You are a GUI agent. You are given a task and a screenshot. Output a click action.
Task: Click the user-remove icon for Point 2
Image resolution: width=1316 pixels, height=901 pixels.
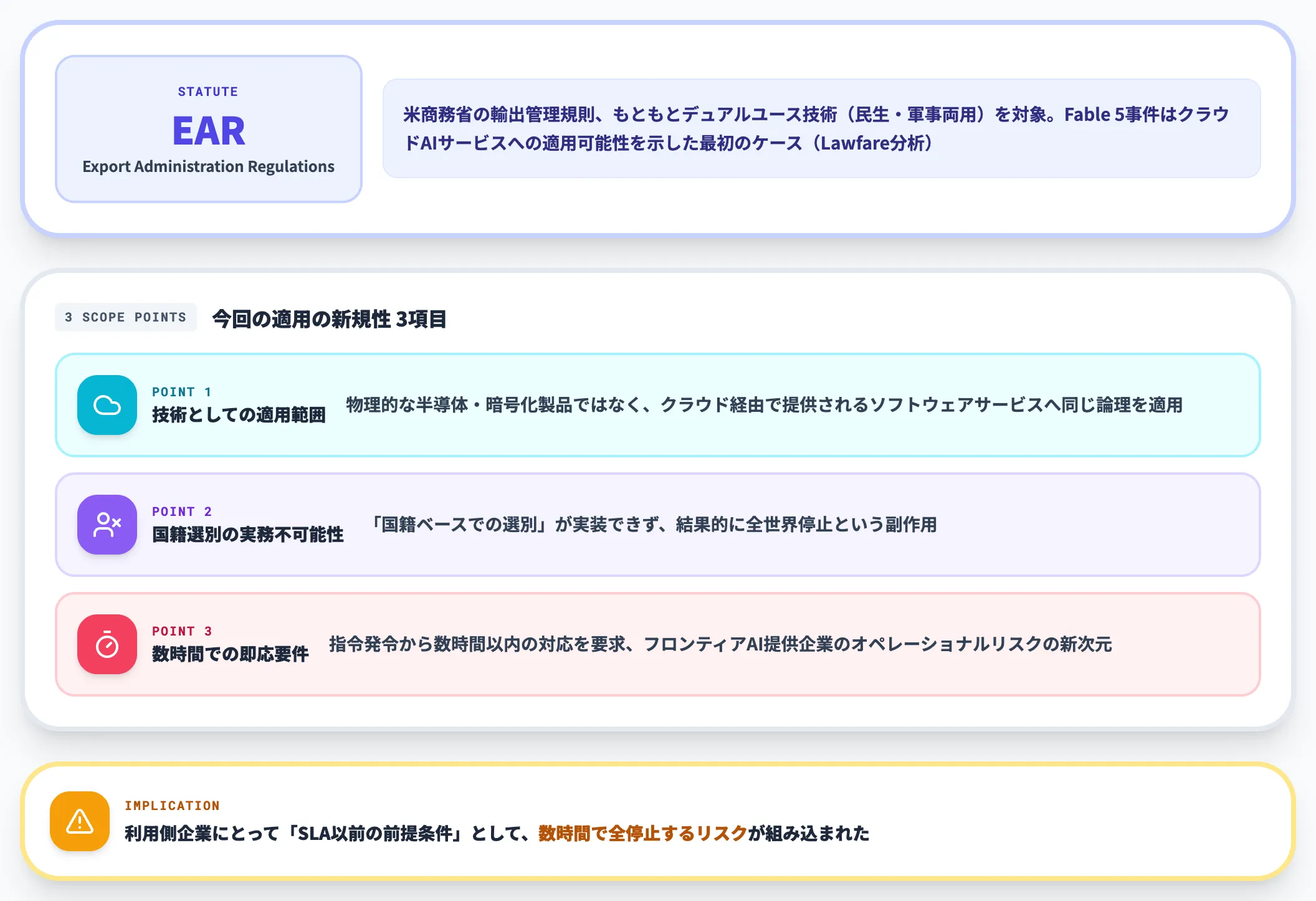coord(107,525)
